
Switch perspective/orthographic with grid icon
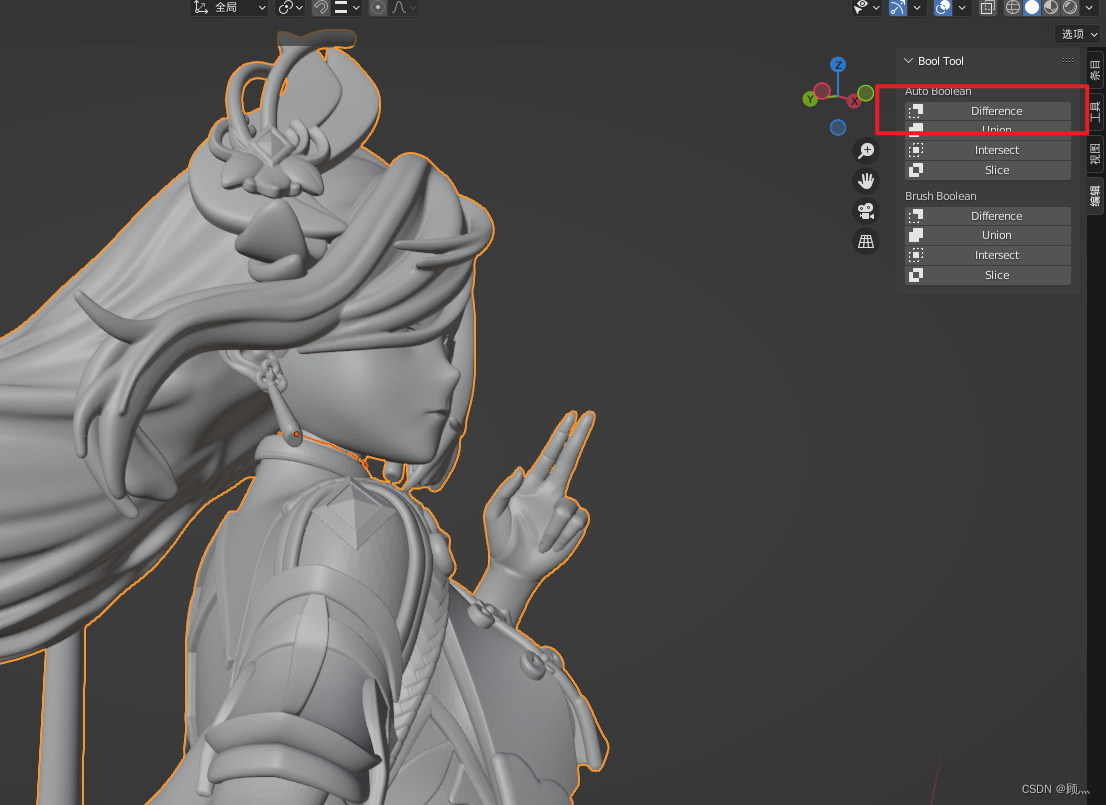(866, 241)
